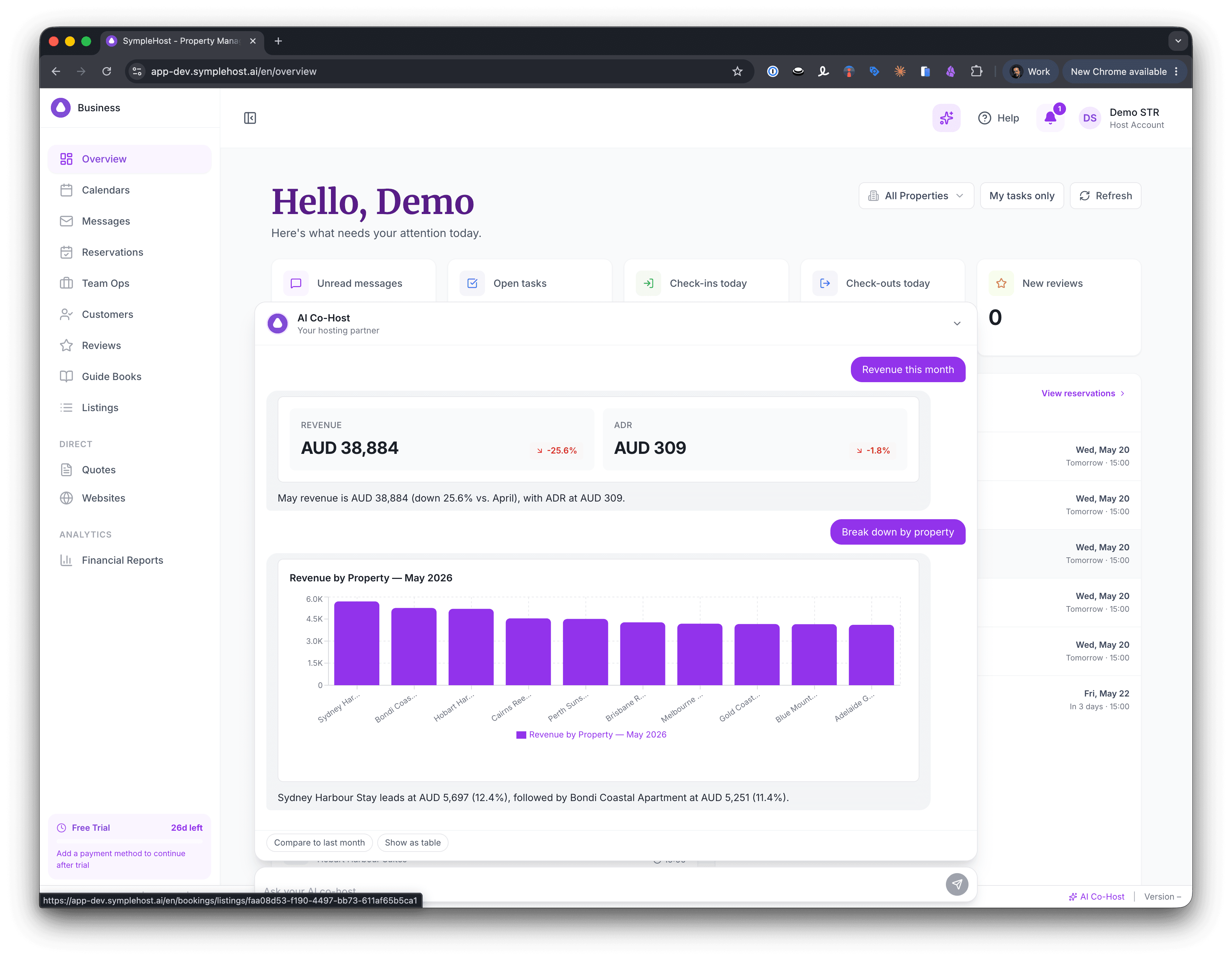Viewport: 1232px width, 960px height.
Task: Click the Adelaide bar in chart
Action: coord(871,655)
